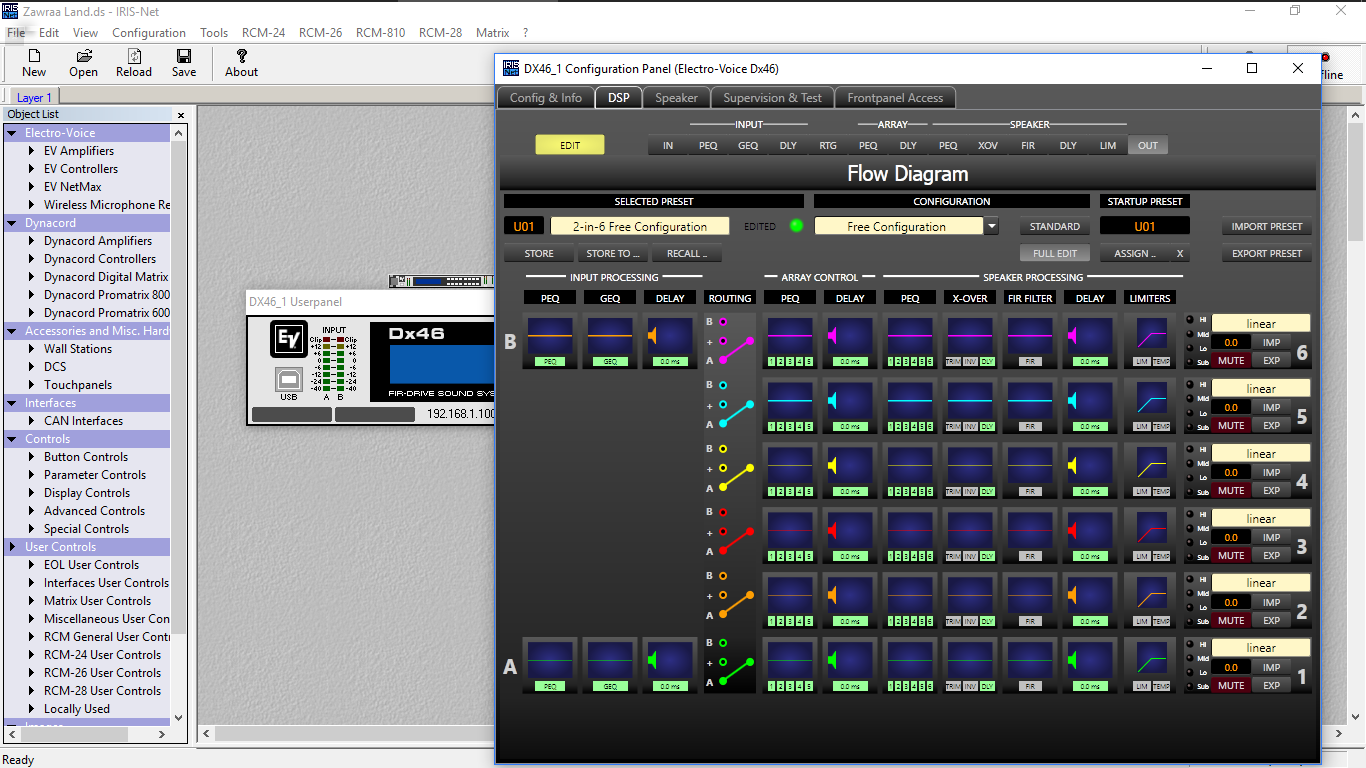Open the Tools menu

pyautogui.click(x=214, y=33)
